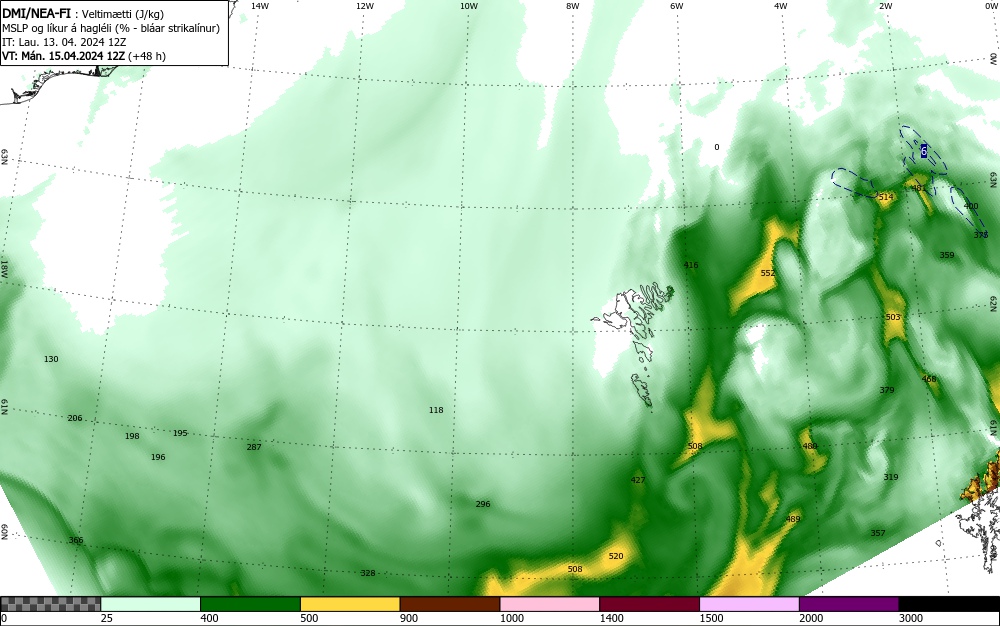The image size is (1000, 626).
Task: Click the map value 481
Action: click(919, 188)
